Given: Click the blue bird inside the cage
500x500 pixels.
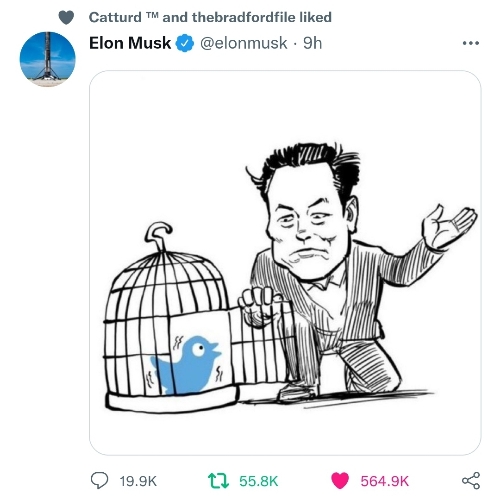Looking at the screenshot, I should [x=187, y=365].
